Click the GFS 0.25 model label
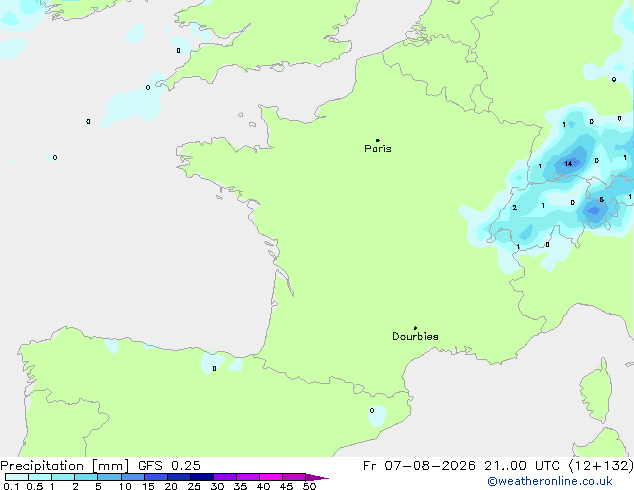 [169, 466]
